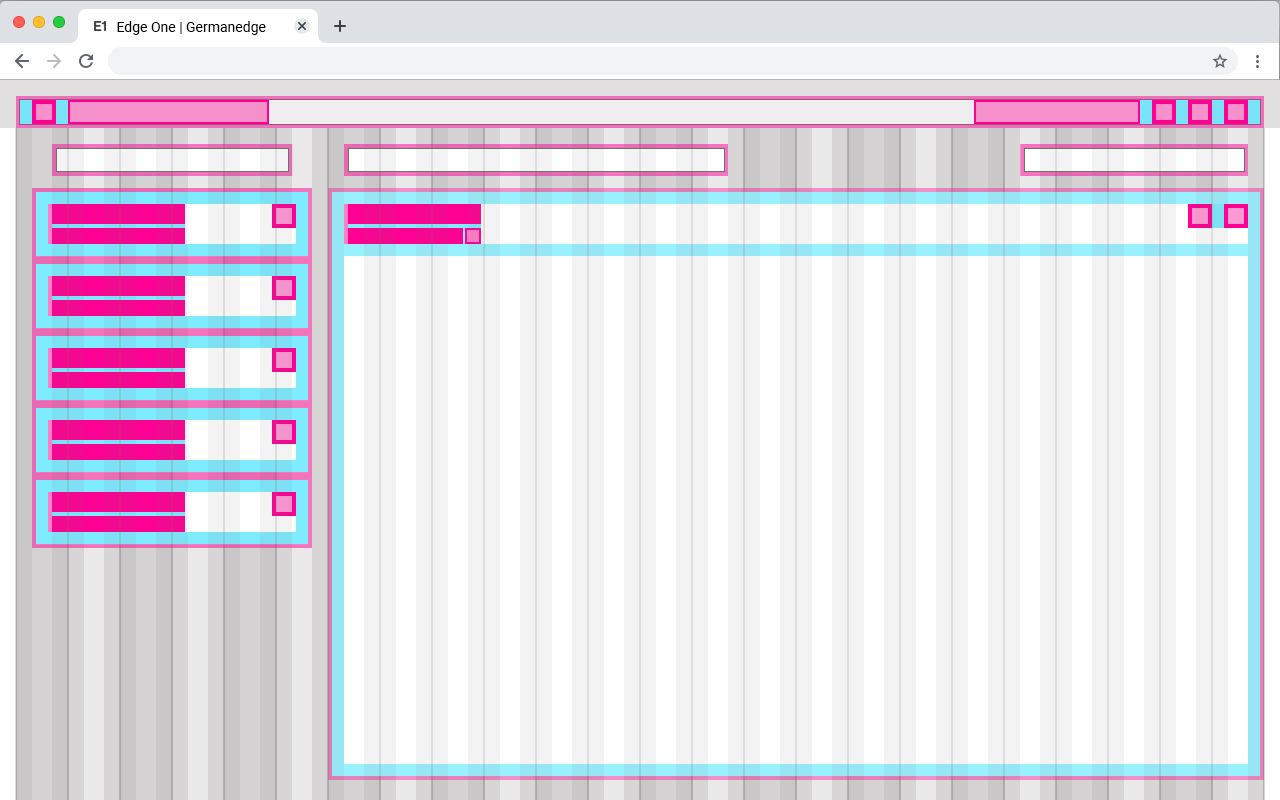Reload the page with the browser refresh button
Viewport: 1280px width, 800px height.
(x=86, y=61)
